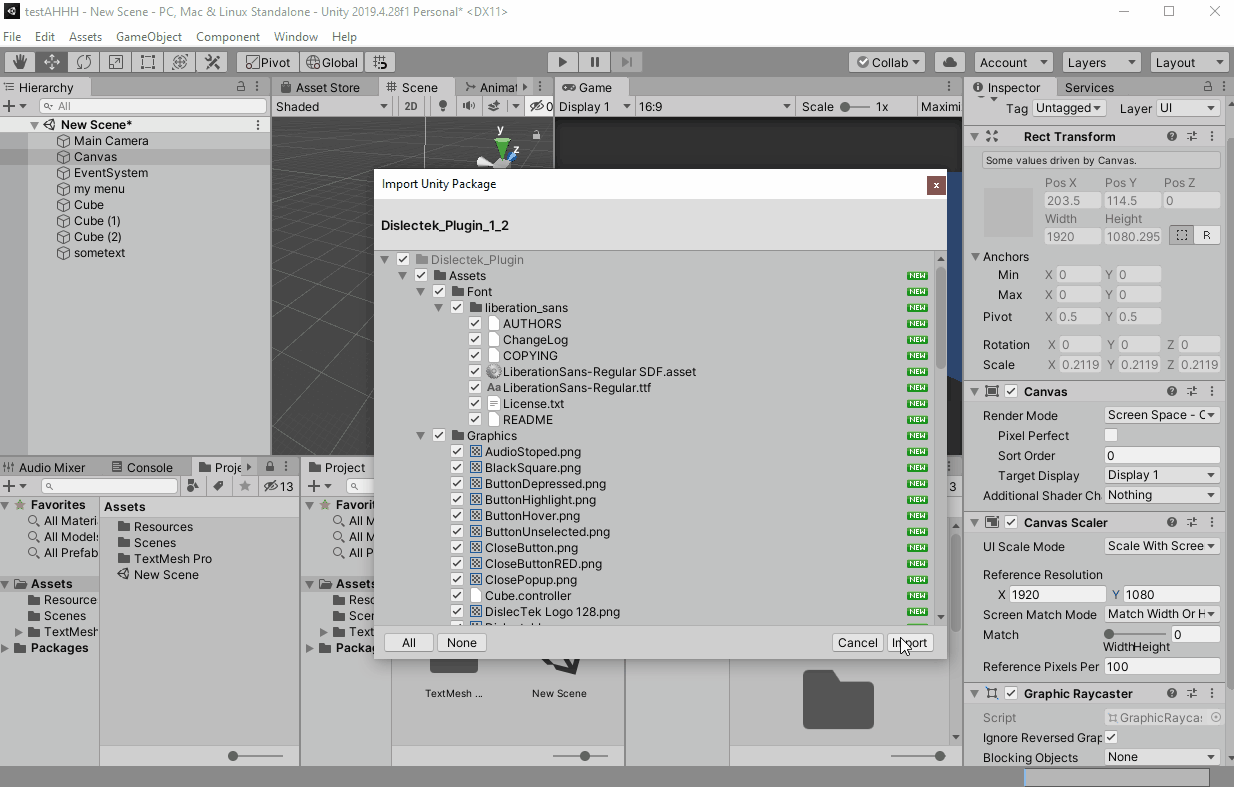This screenshot has height=787, width=1234.
Task: Disable the Canvas Scaler component checkbox
Action: (1011, 523)
